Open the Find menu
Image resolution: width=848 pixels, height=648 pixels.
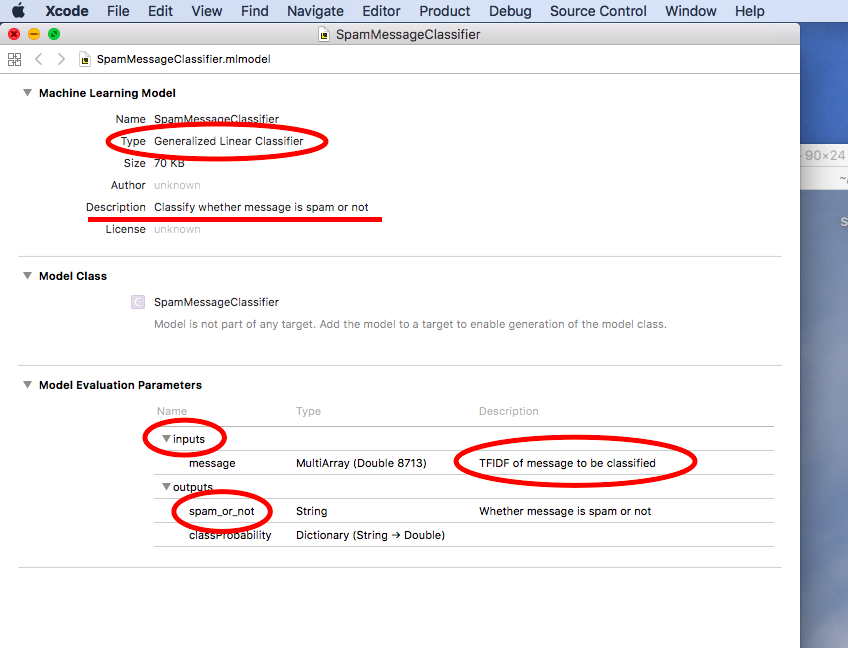click(x=255, y=11)
